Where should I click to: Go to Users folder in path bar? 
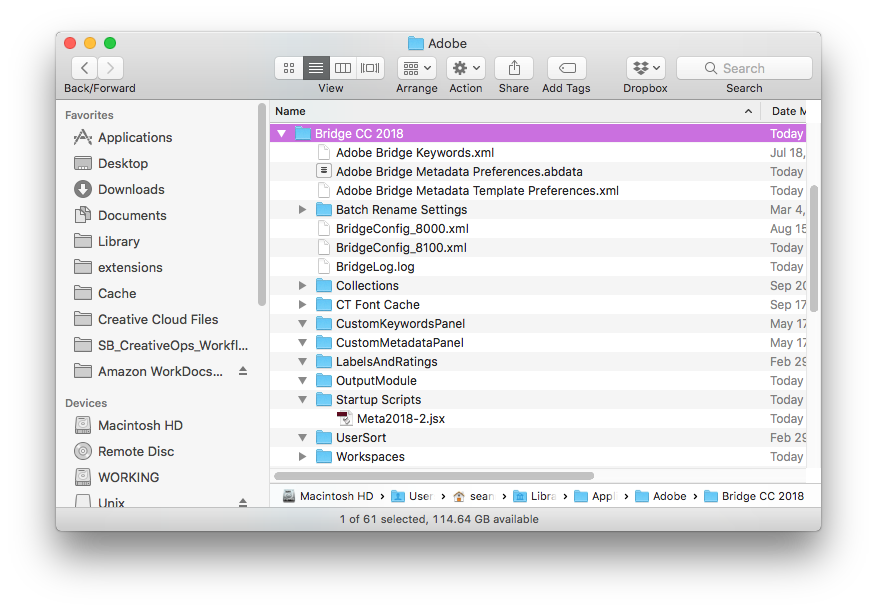(412, 496)
